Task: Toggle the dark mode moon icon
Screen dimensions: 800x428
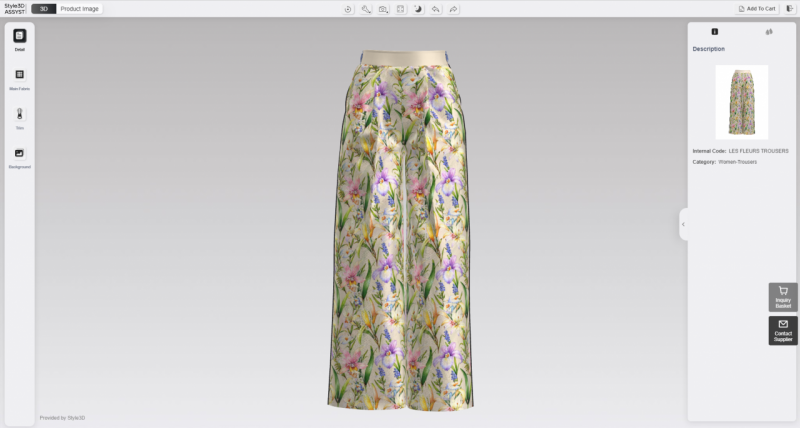Action: [x=418, y=8]
